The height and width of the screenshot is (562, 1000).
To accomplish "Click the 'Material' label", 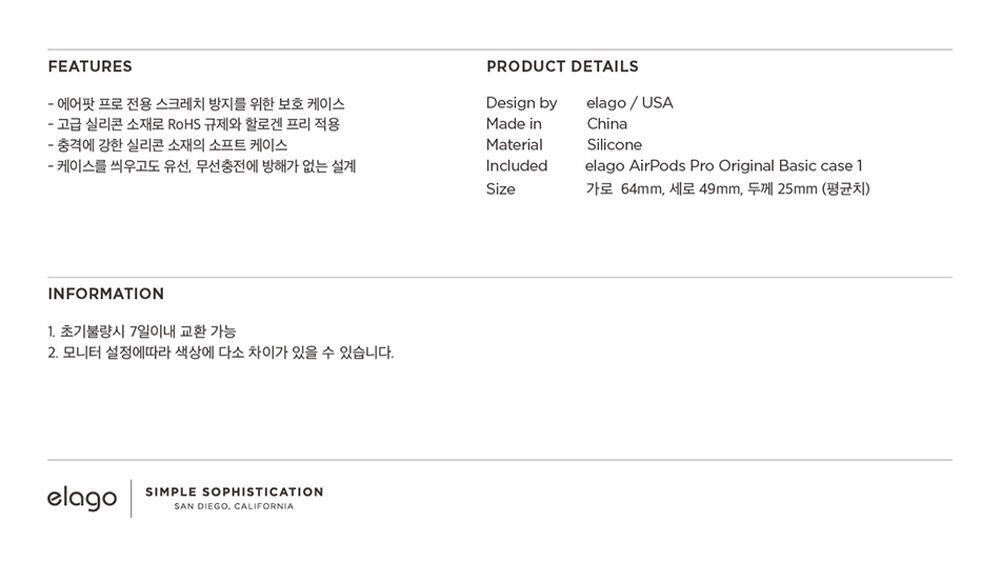I will coord(515,145).
